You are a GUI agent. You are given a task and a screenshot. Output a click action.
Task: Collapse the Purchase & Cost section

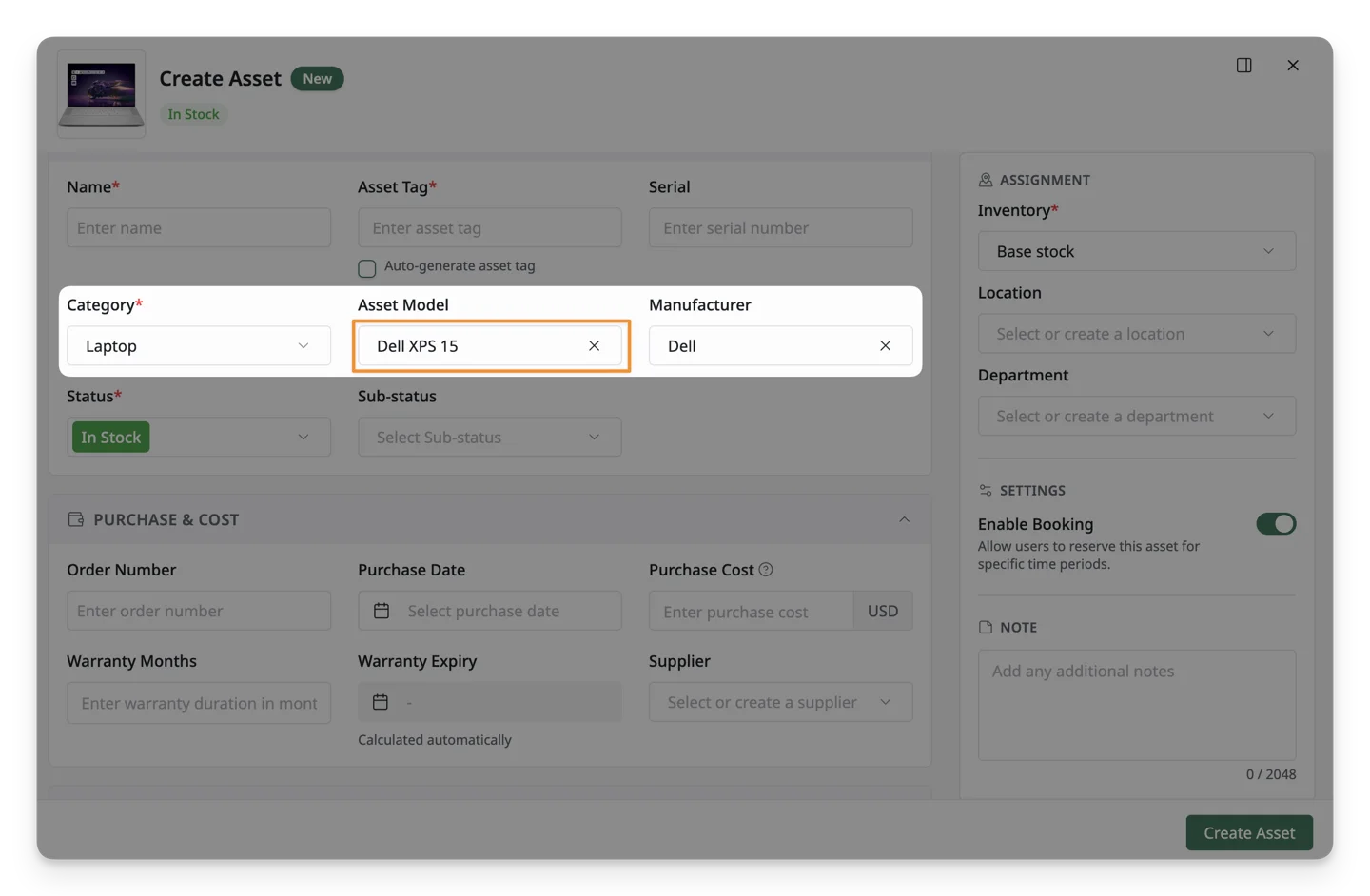pyautogui.click(x=904, y=519)
